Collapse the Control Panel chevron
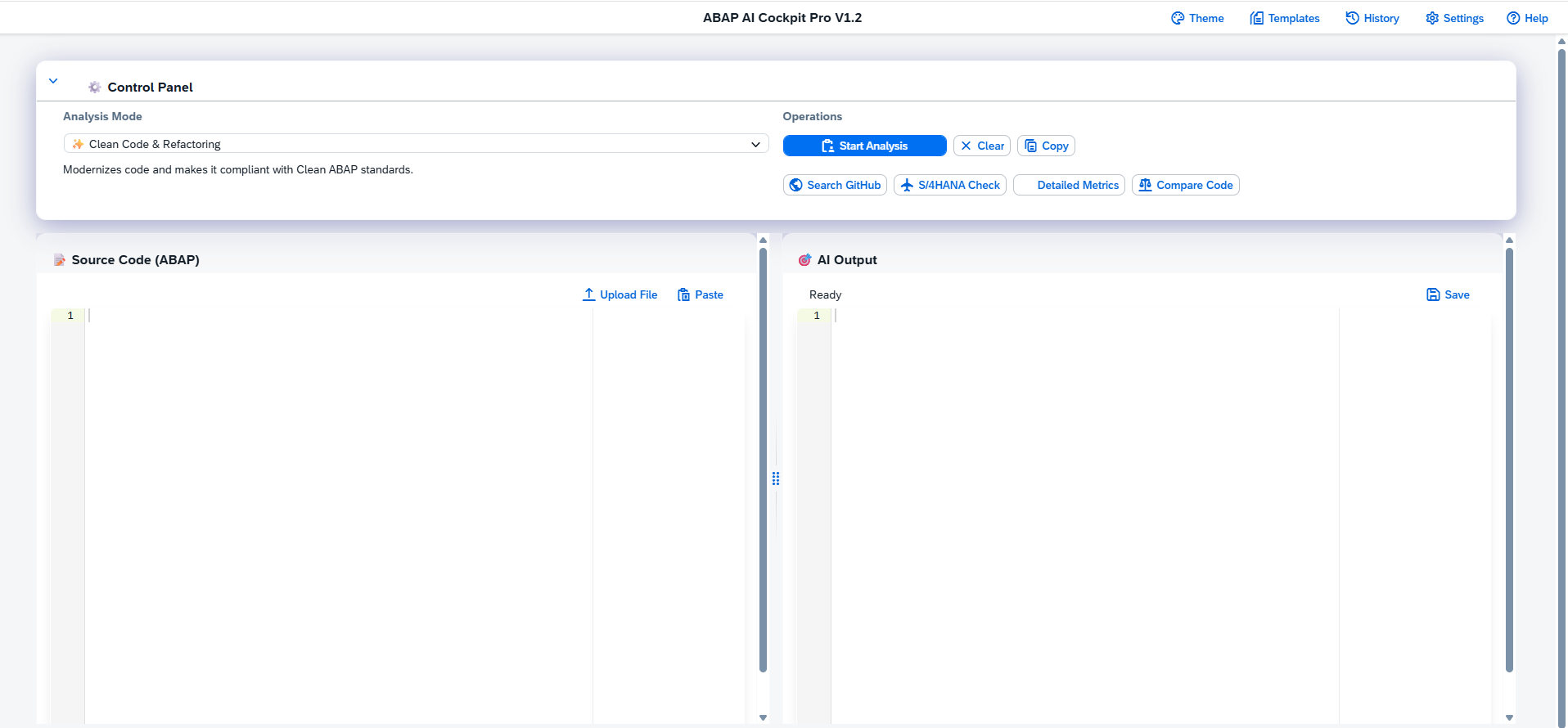Image resolution: width=1568 pixels, height=728 pixels. coord(53,81)
